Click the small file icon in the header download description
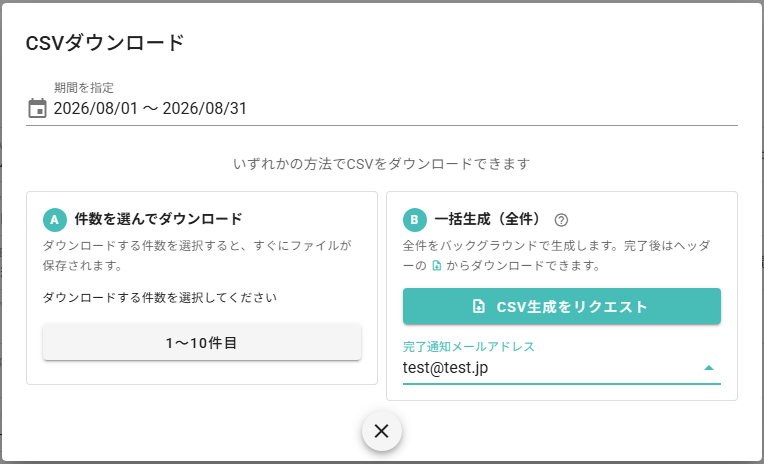The image size is (764, 464). click(x=437, y=266)
